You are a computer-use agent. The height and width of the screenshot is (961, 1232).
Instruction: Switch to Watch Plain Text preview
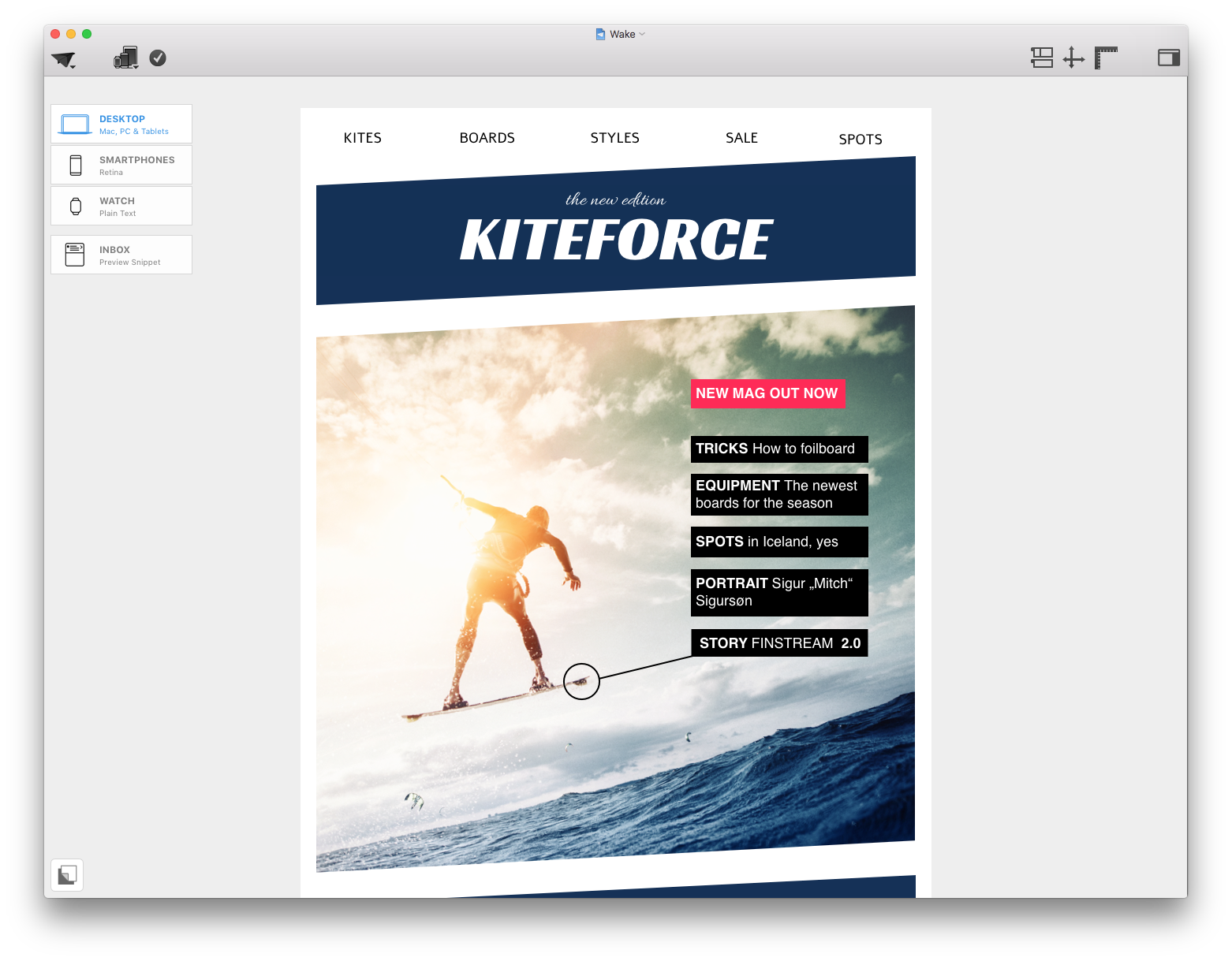(x=121, y=206)
